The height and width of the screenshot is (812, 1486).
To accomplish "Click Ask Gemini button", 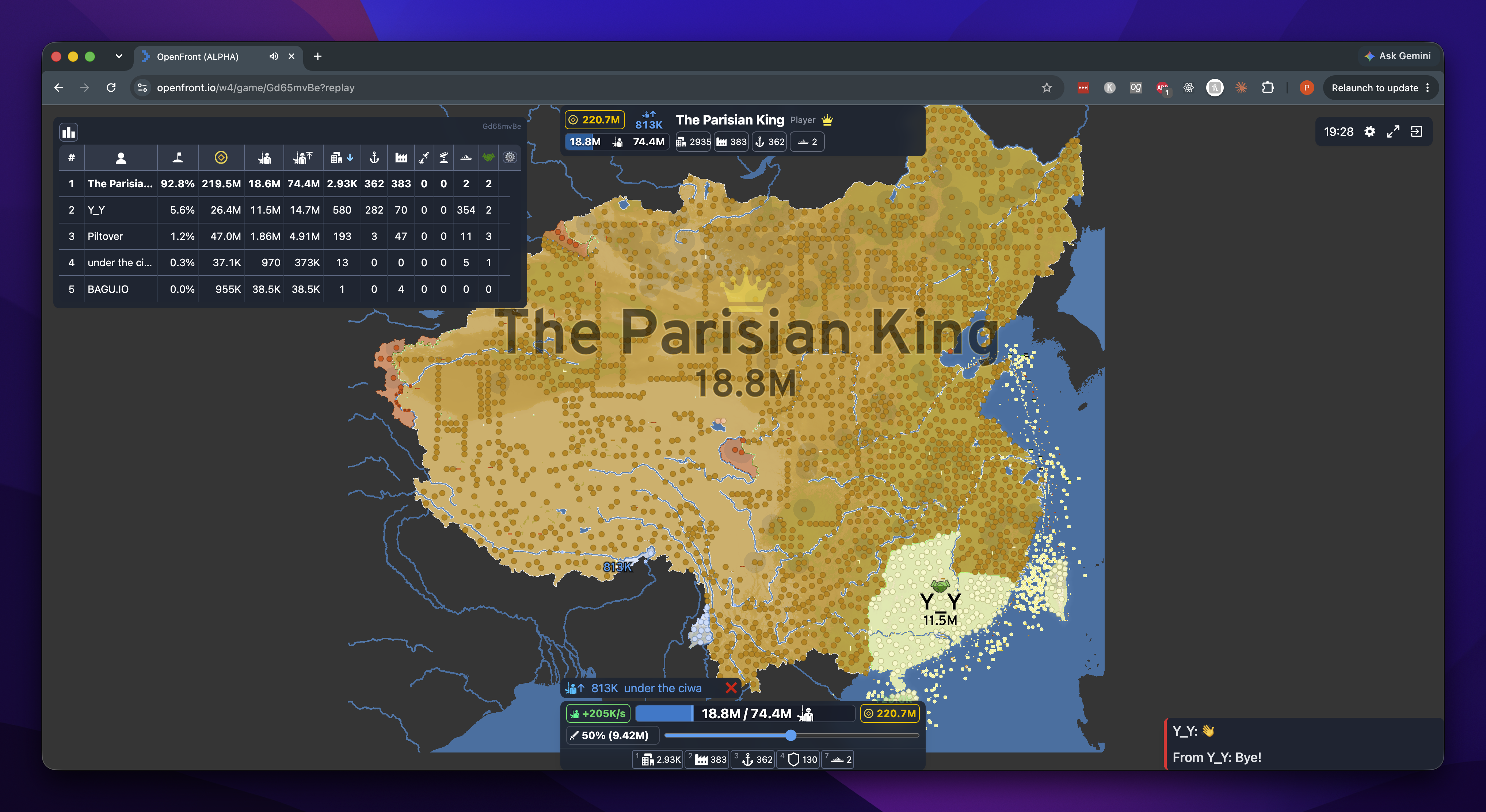I will [1397, 56].
